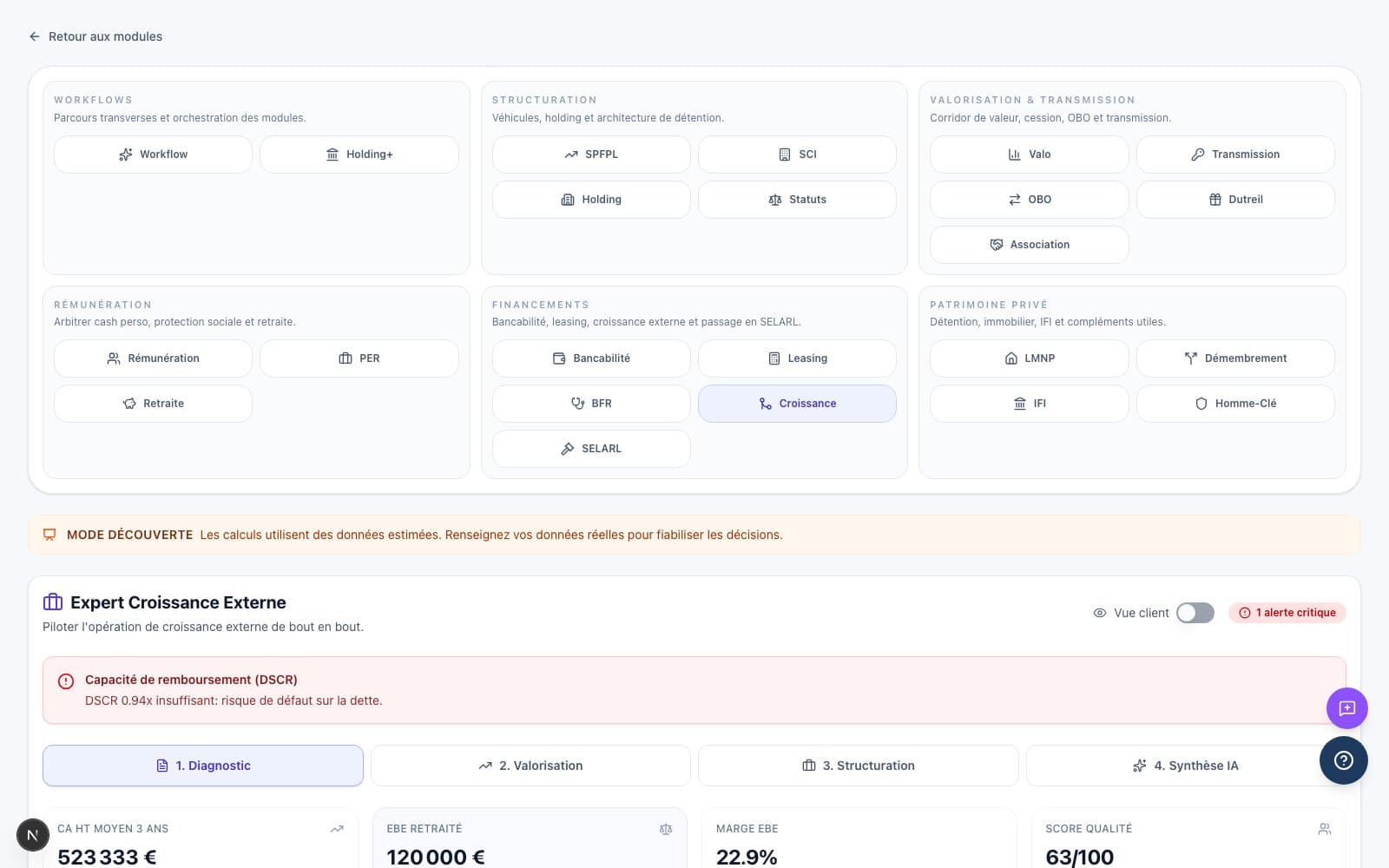Select the SELARL financing module

[x=591, y=449]
